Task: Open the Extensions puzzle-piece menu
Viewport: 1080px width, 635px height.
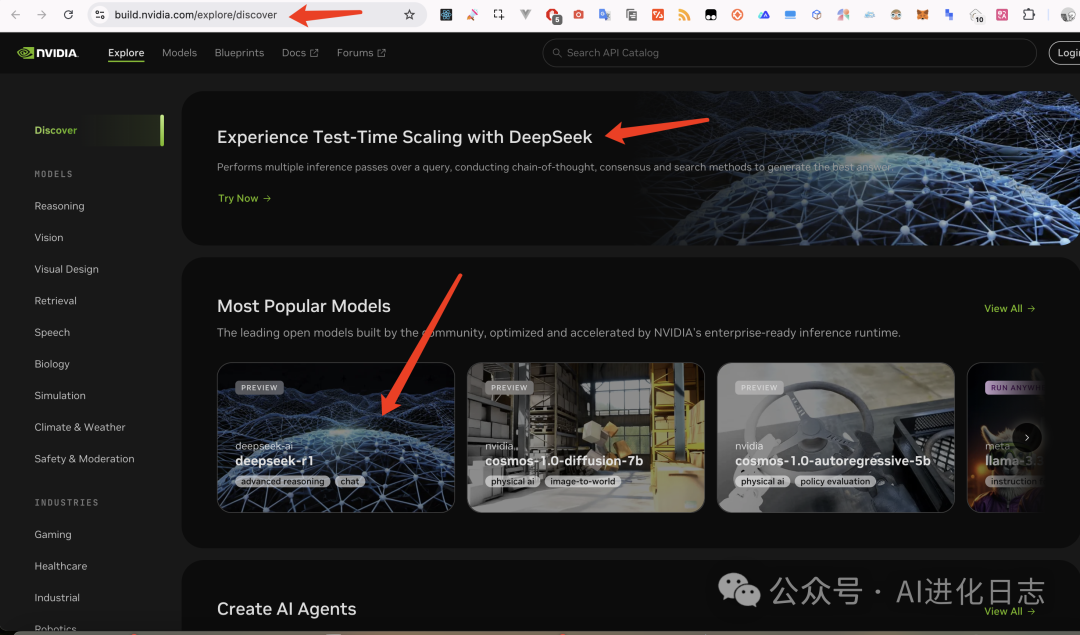Action: (x=1028, y=14)
